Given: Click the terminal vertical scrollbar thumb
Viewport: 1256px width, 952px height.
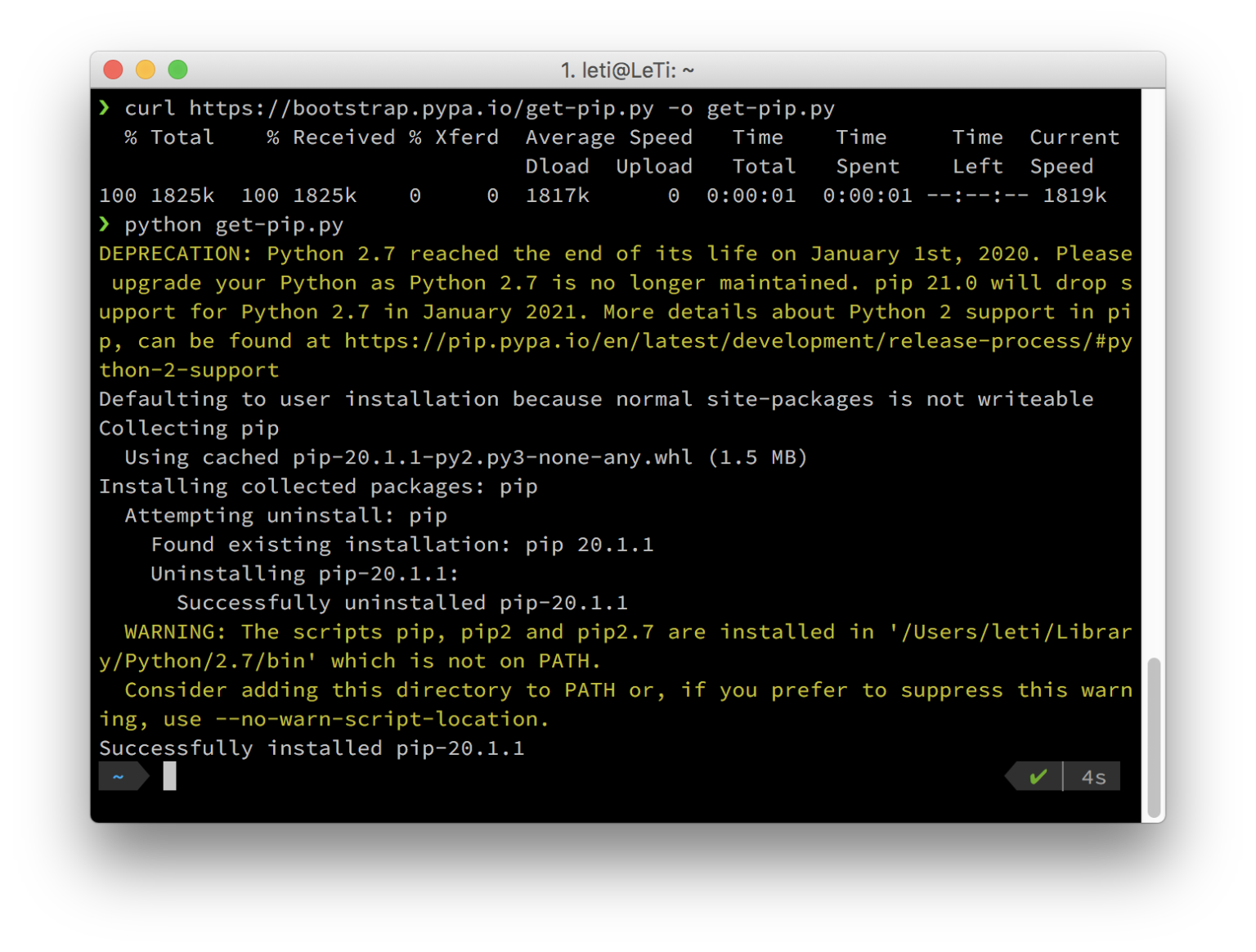Looking at the screenshot, I should [1154, 736].
